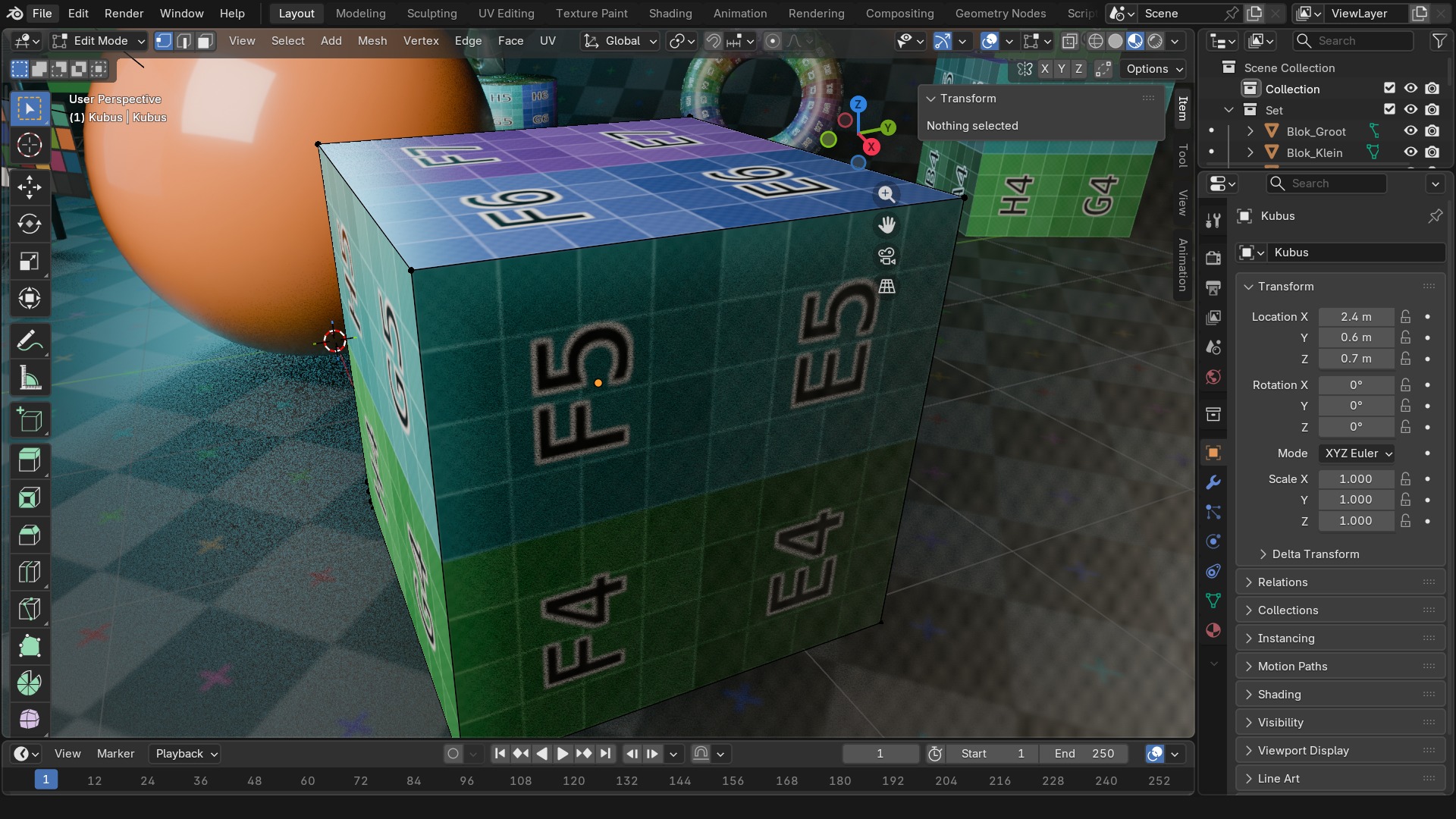1456x819 pixels.
Task: Open Global transform orientation dropdown
Action: (620, 41)
